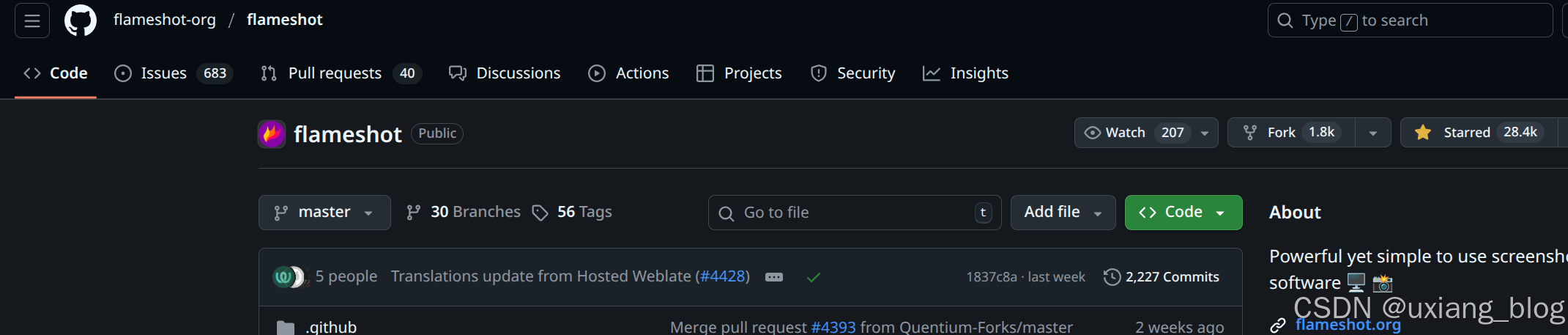Open the green Code clone dropdown

1184,213
